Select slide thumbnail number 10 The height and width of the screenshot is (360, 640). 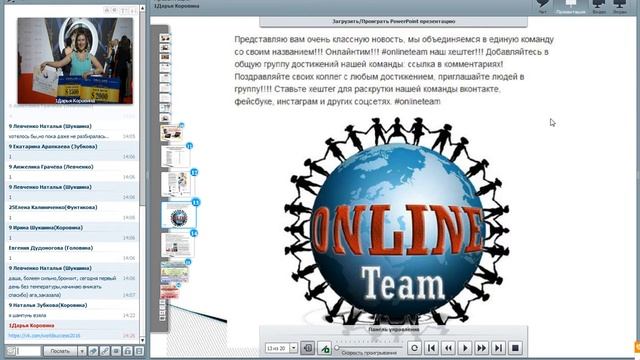[171, 133]
